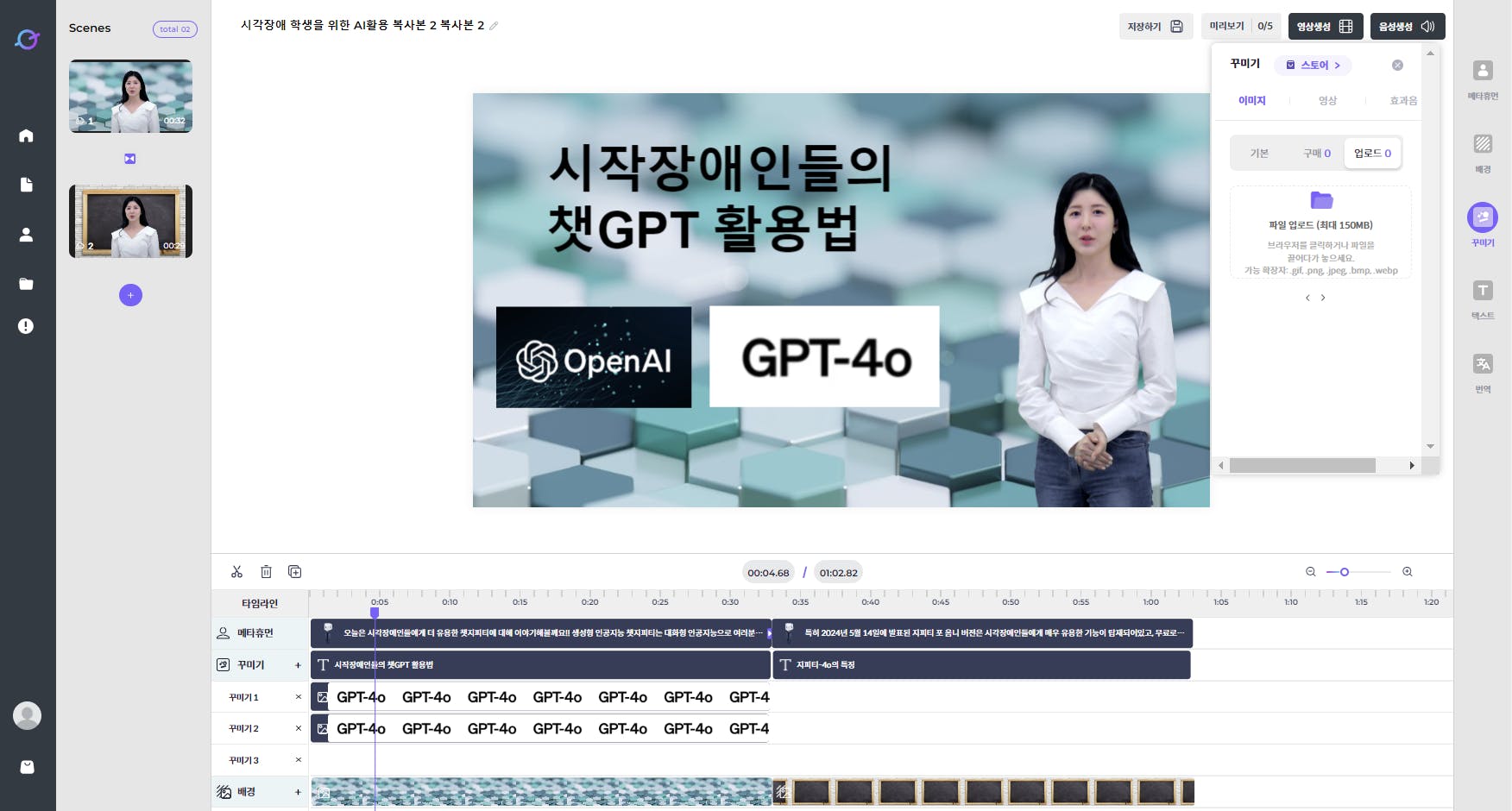
Task: Add a layer to 꾸미기 track
Action: (298, 665)
